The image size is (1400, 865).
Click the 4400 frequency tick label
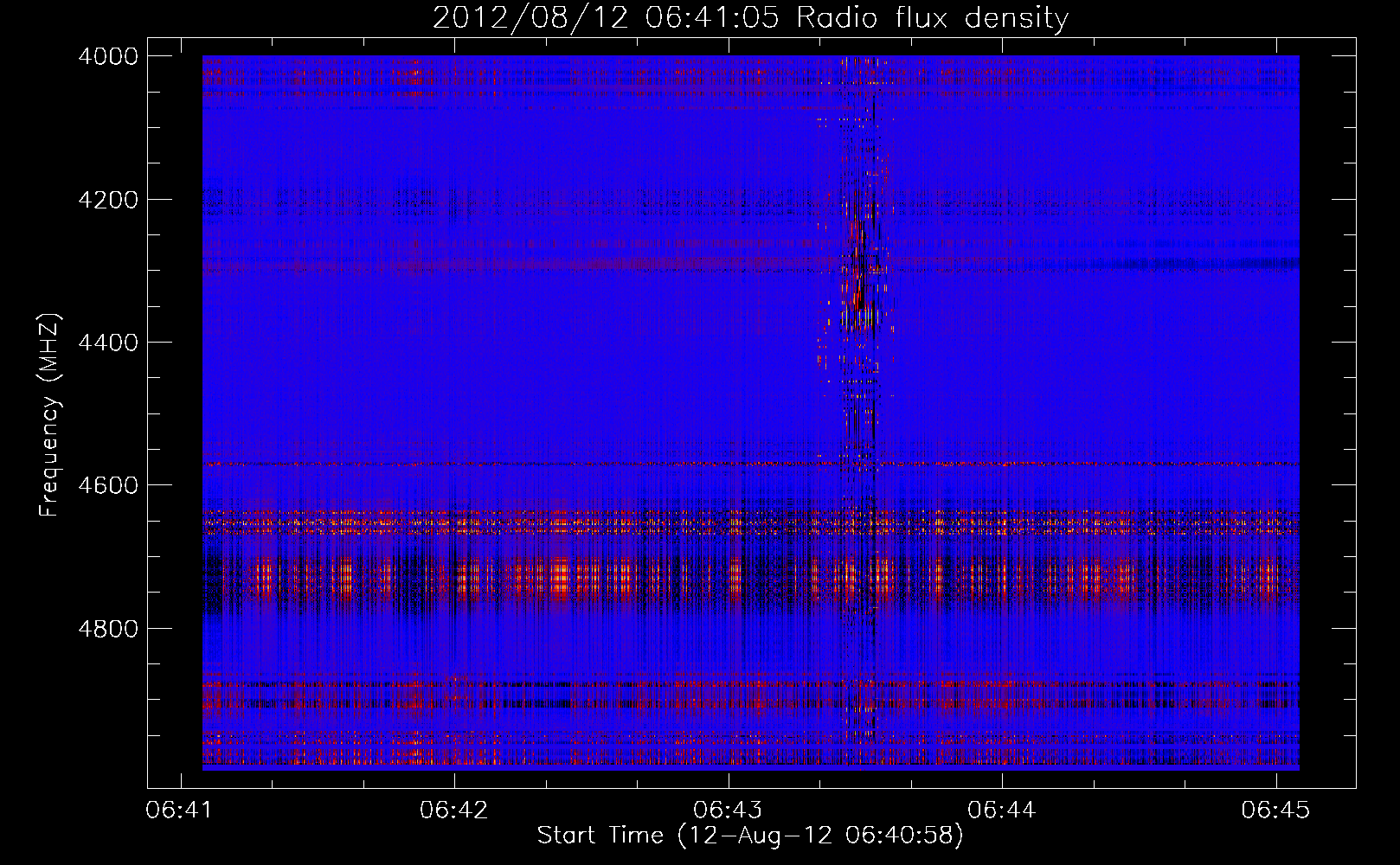(x=108, y=343)
